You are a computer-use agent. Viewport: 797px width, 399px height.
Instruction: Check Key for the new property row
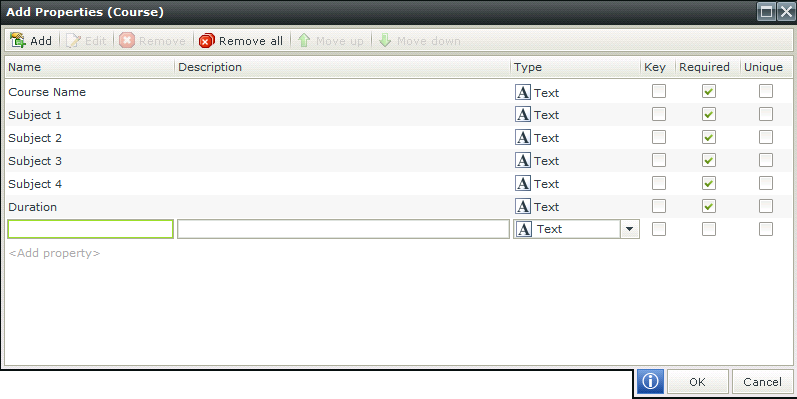pyautogui.click(x=659, y=229)
